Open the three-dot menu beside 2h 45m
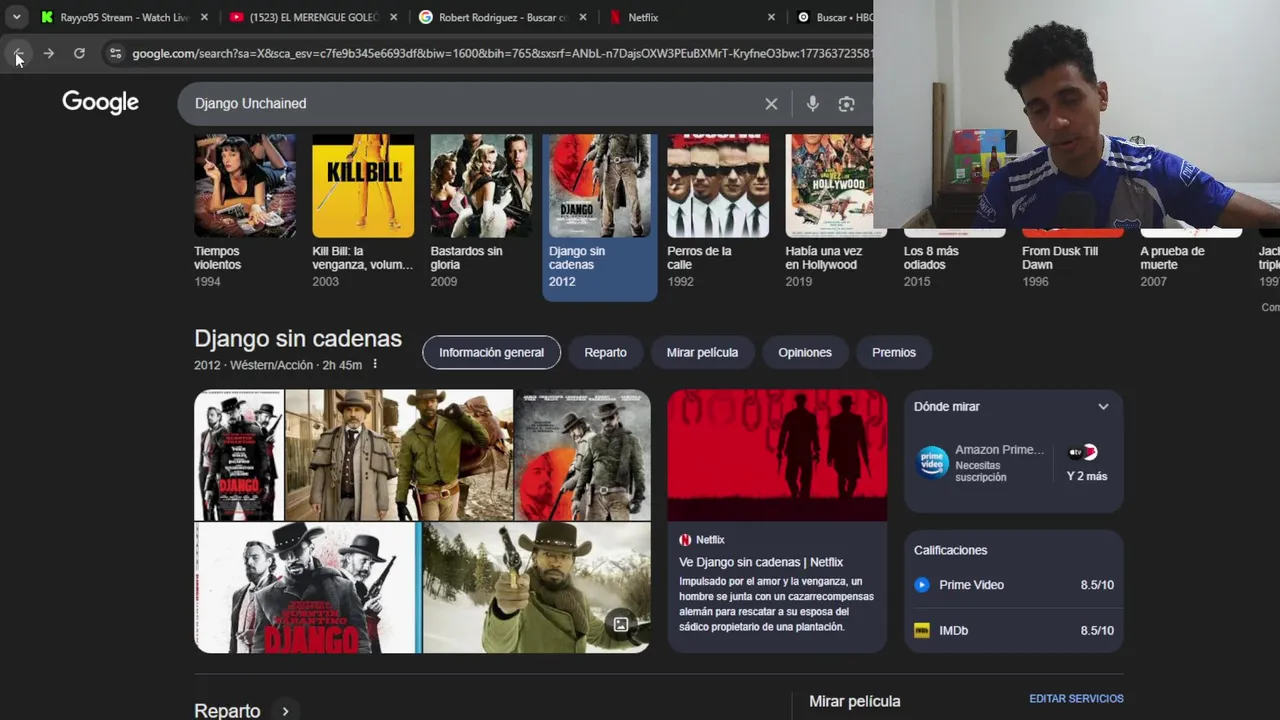The image size is (1280, 720). [375, 365]
